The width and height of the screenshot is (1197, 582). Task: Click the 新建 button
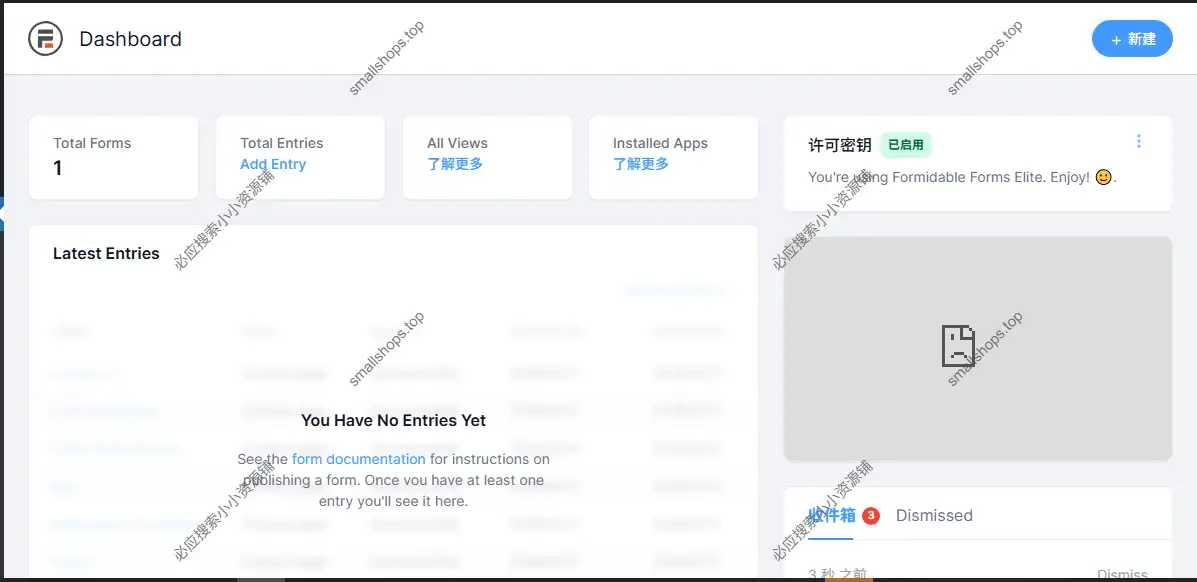pyautogui.click(x=1132, y=39)
